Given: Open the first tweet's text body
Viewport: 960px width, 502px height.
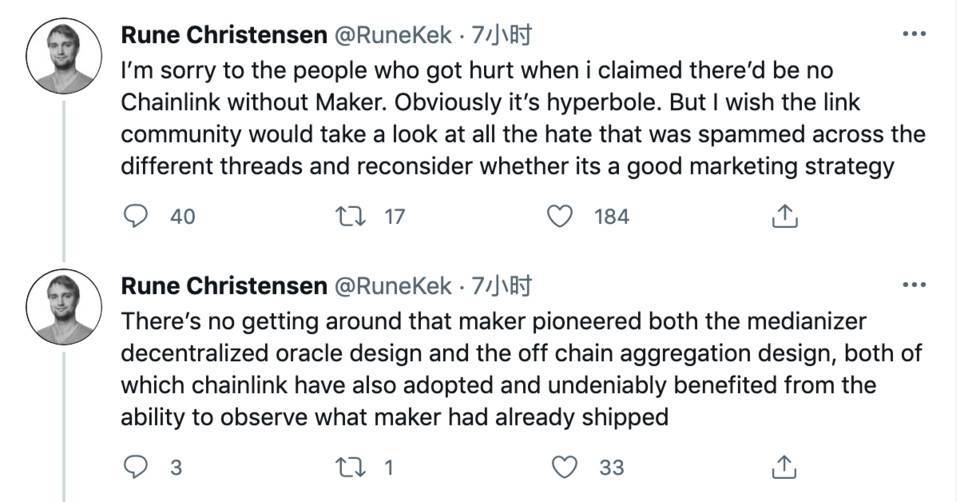Looking at the screenshot, I should click(500, 120).
